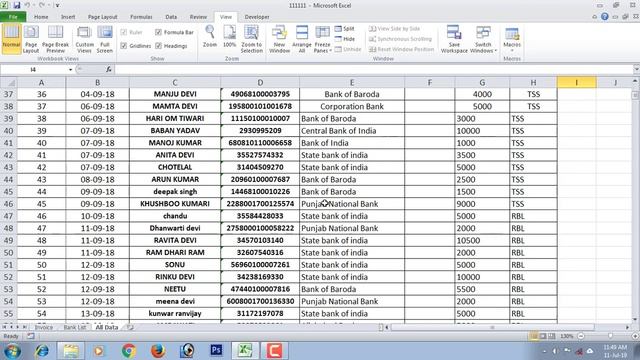Select account number 2930995209 cell
Screen dimensions: 640x360
(x=260, y=131)
